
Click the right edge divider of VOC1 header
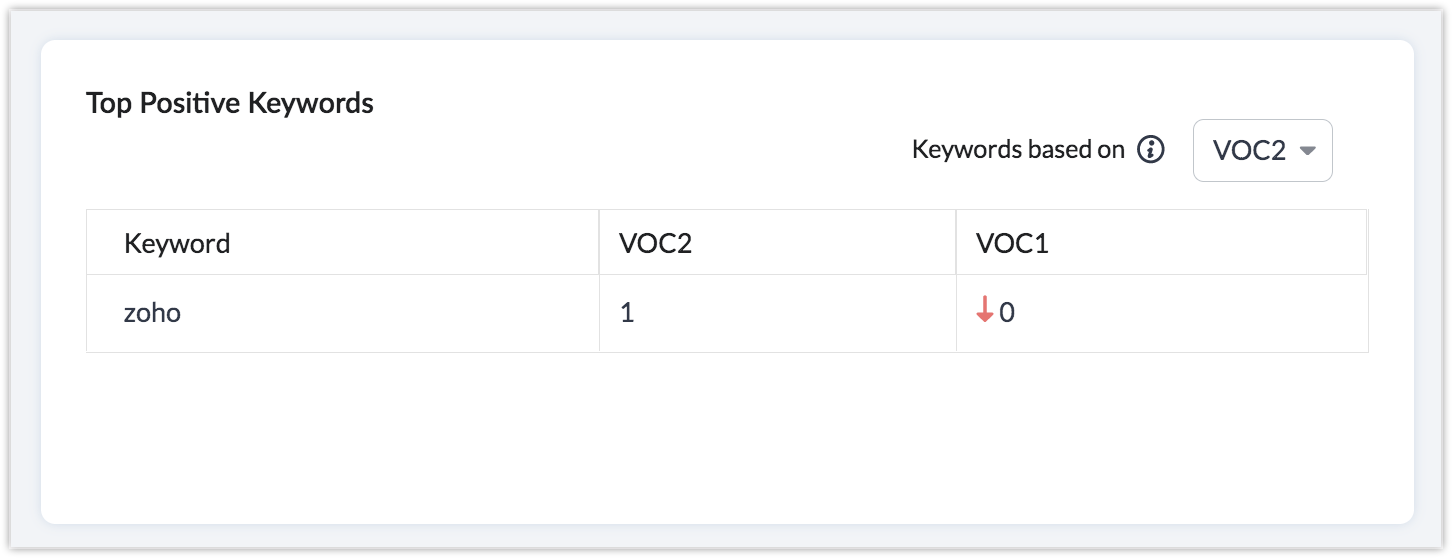coord(1366,243)
